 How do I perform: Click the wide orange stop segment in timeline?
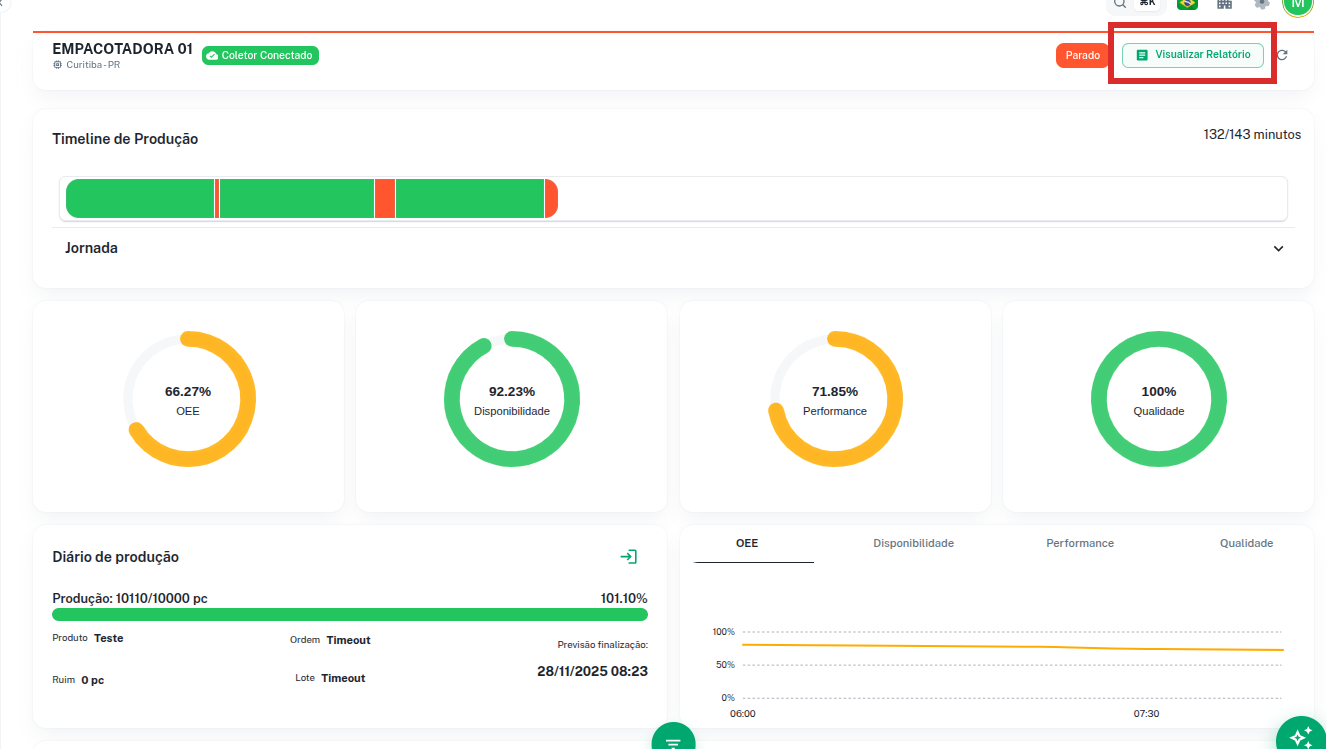(x=384, y=198)
